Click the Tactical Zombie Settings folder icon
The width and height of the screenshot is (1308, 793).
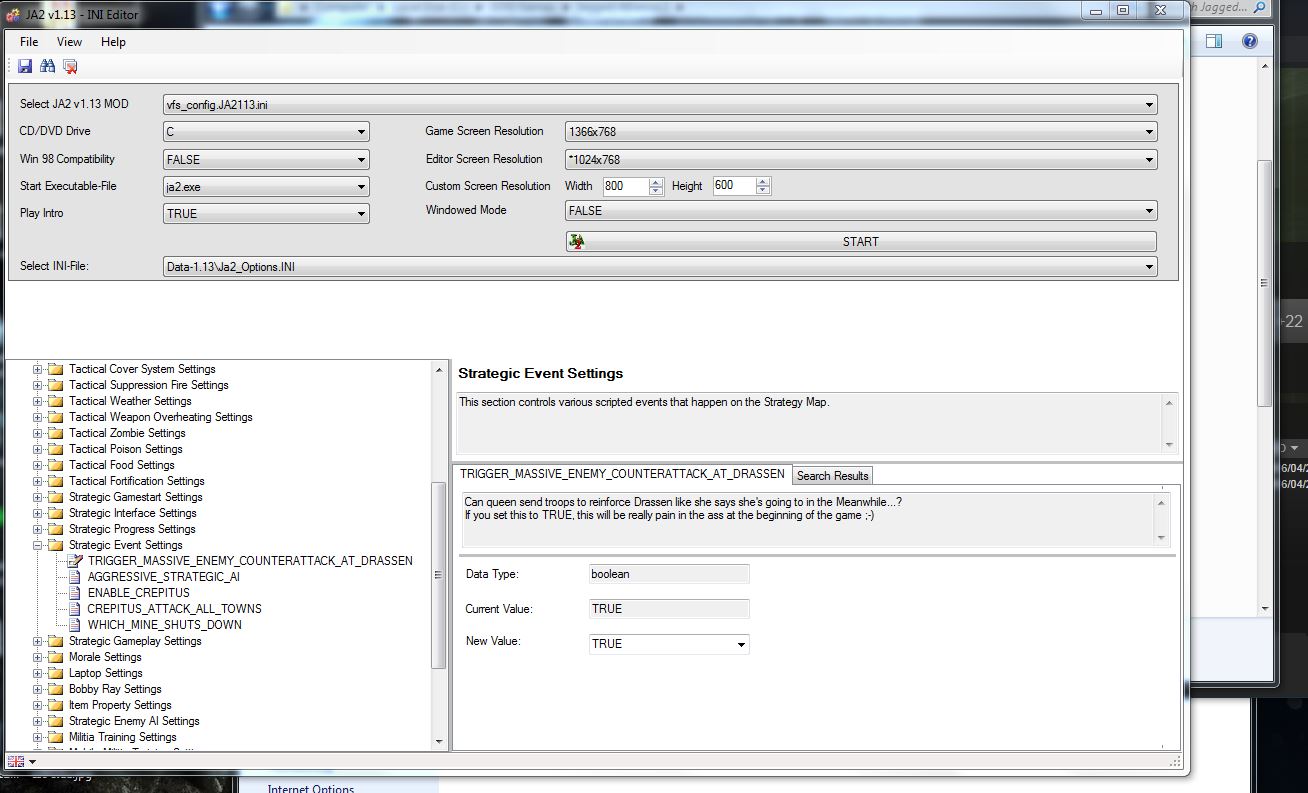(56, 433)
